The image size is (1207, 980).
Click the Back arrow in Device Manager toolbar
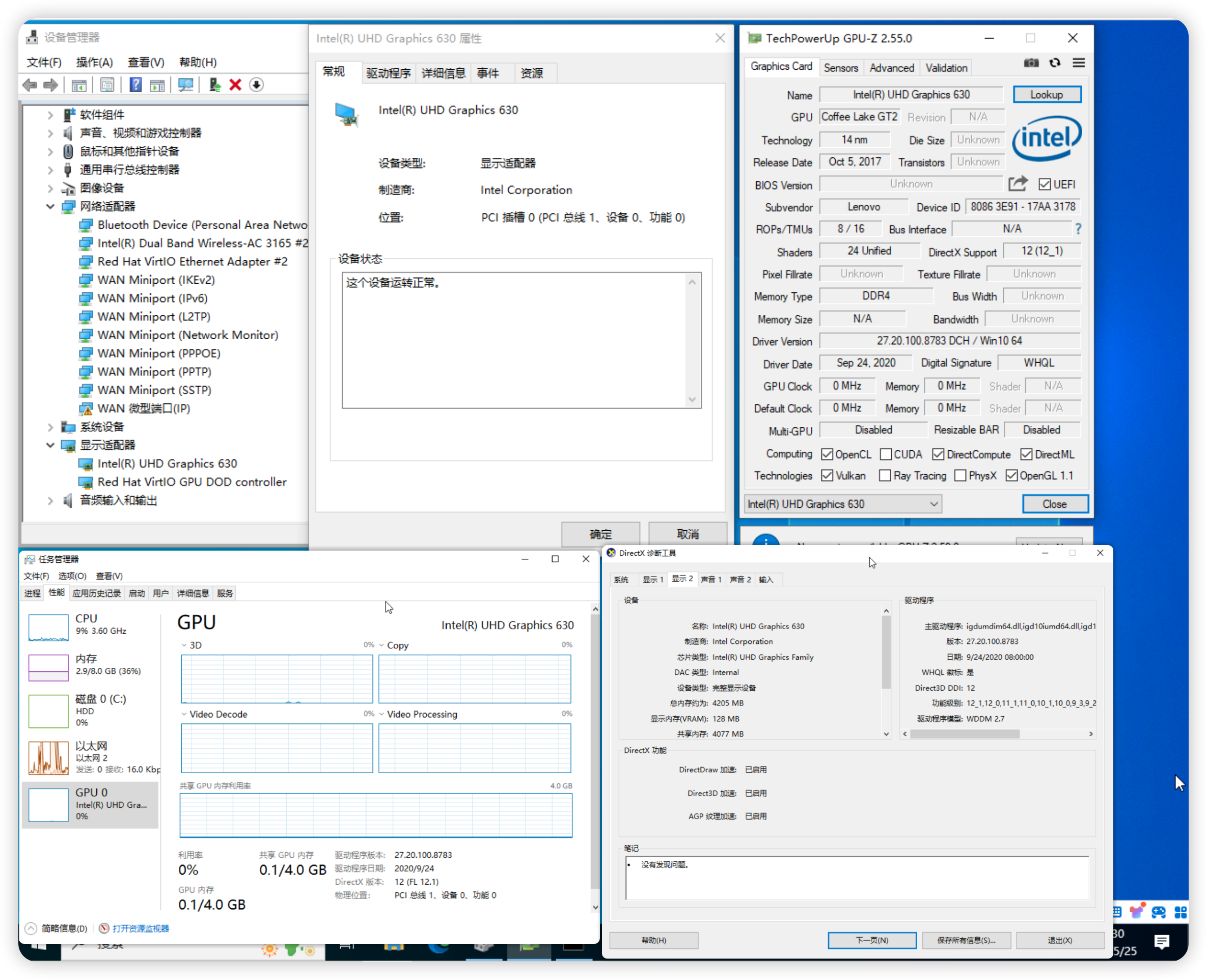click(x=30, y=85)
